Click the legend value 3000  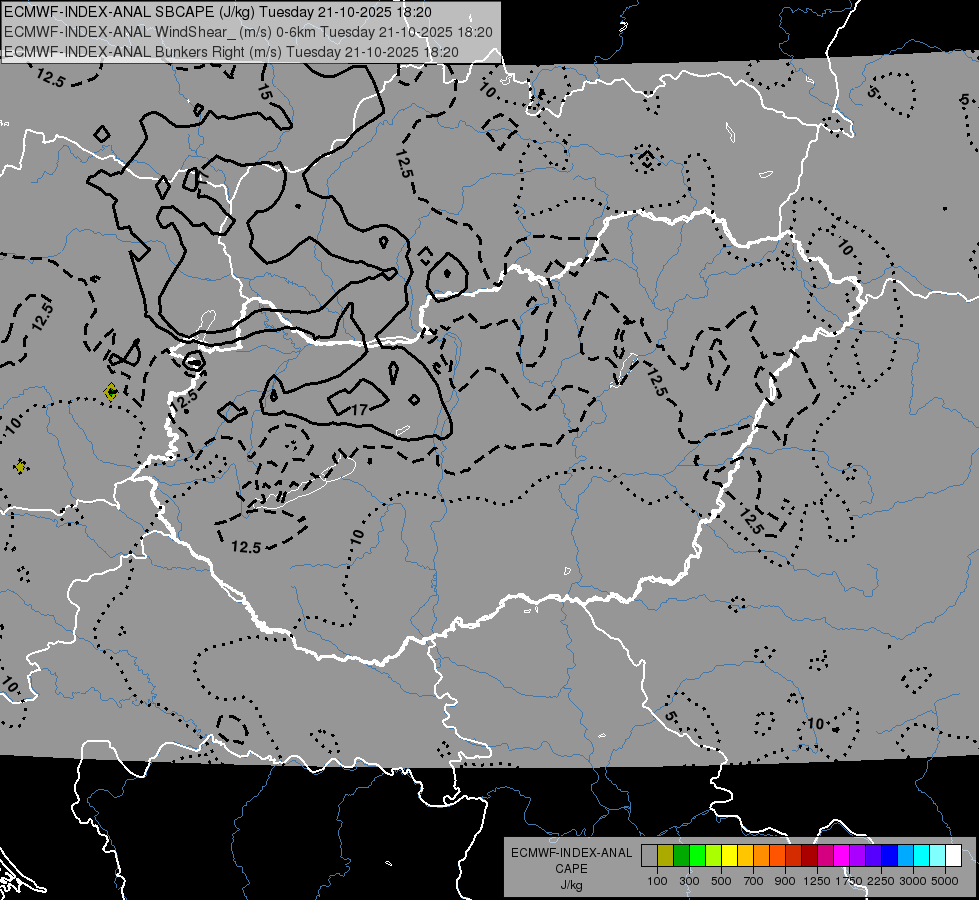913,881
